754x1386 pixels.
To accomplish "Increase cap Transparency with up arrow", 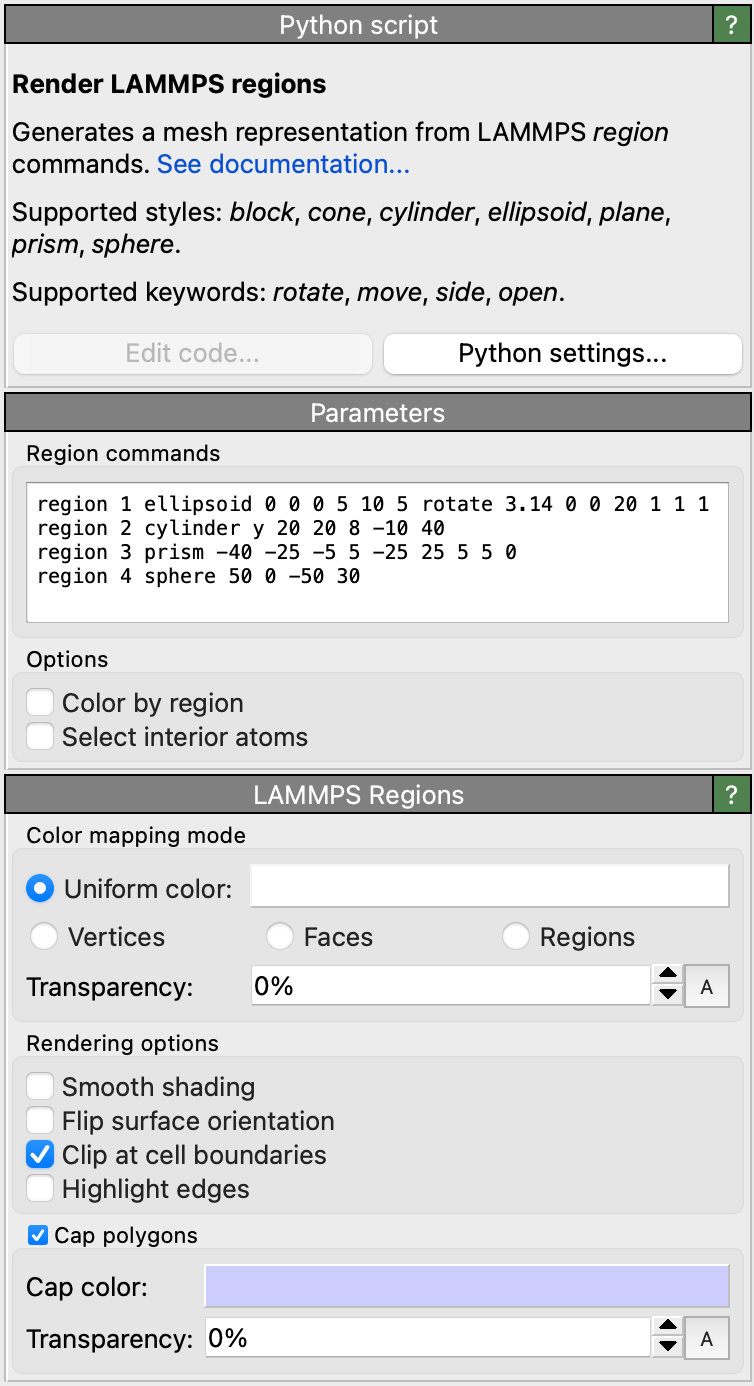I will 669,1328.
